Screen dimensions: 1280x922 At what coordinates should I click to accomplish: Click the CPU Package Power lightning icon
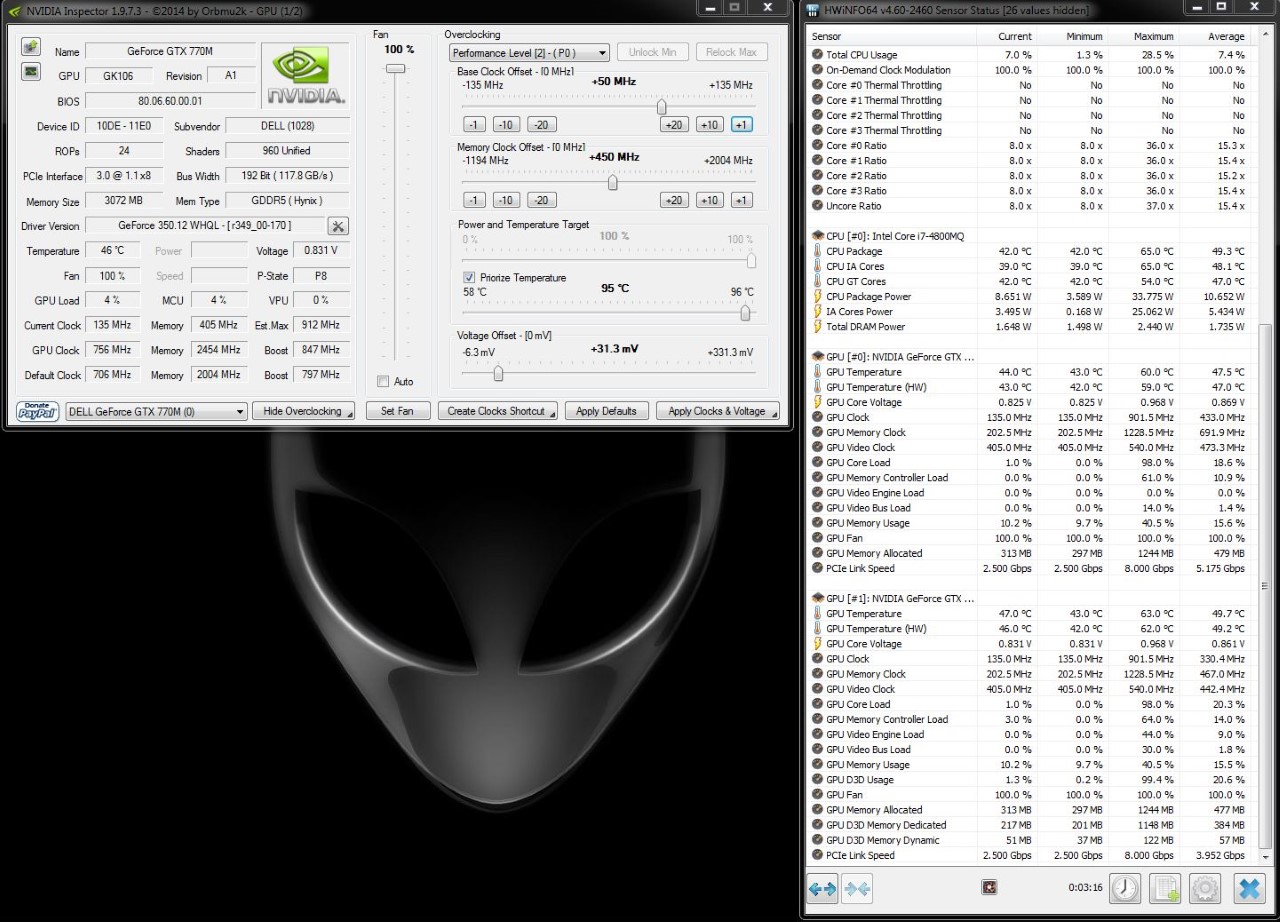click(x=818, y=296)
